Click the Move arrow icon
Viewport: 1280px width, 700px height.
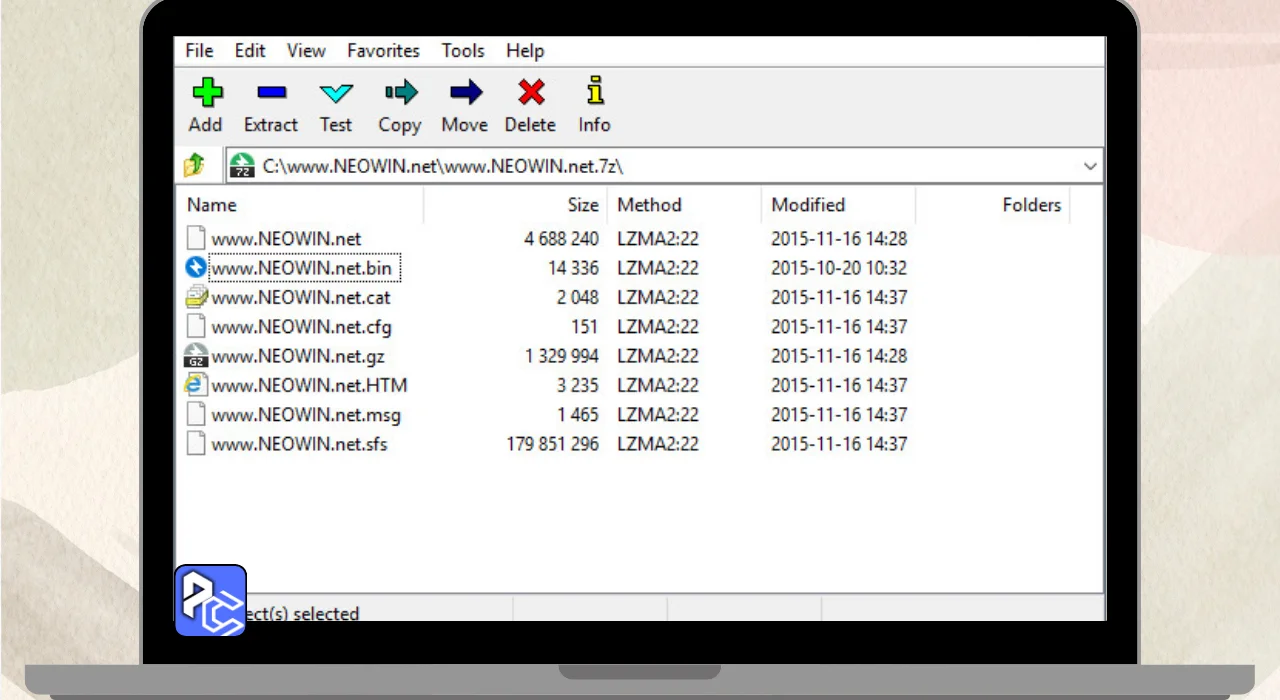465,93
